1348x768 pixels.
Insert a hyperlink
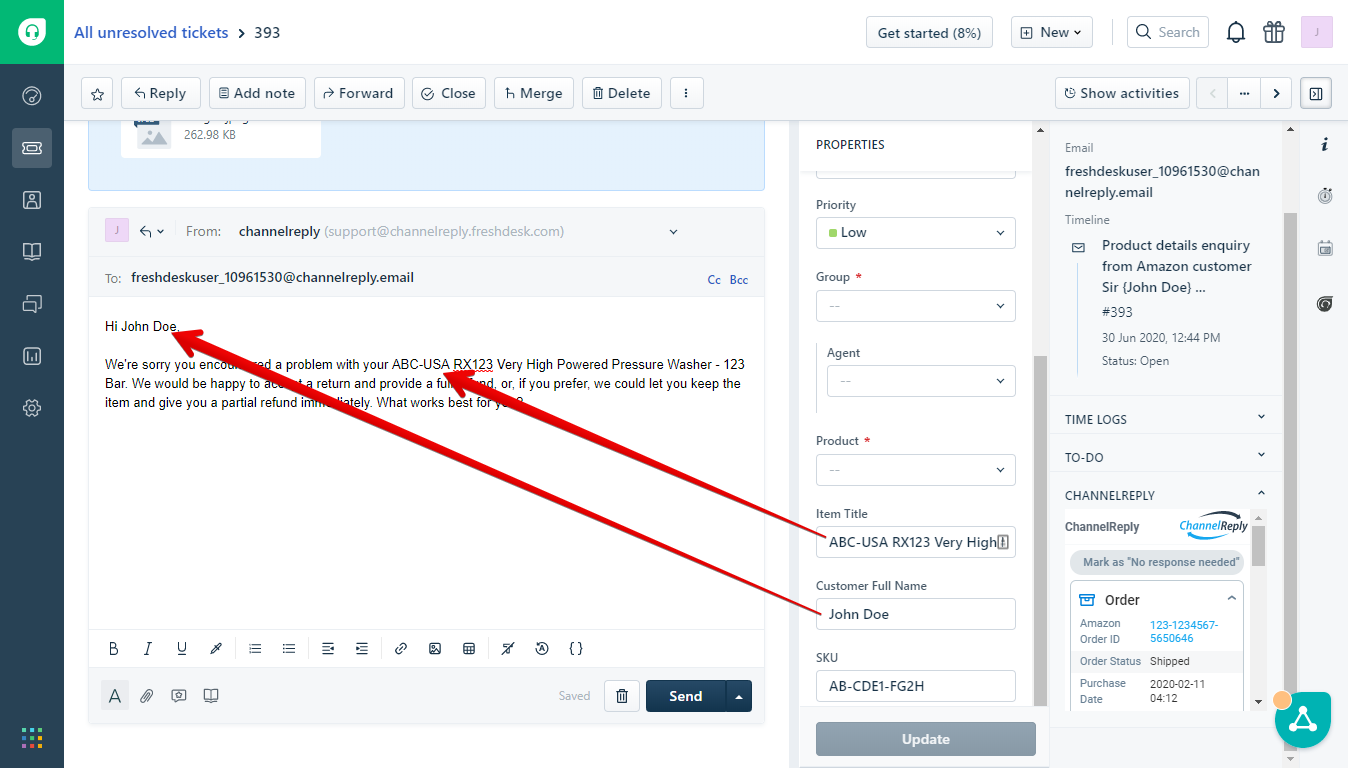pos(401,649)
